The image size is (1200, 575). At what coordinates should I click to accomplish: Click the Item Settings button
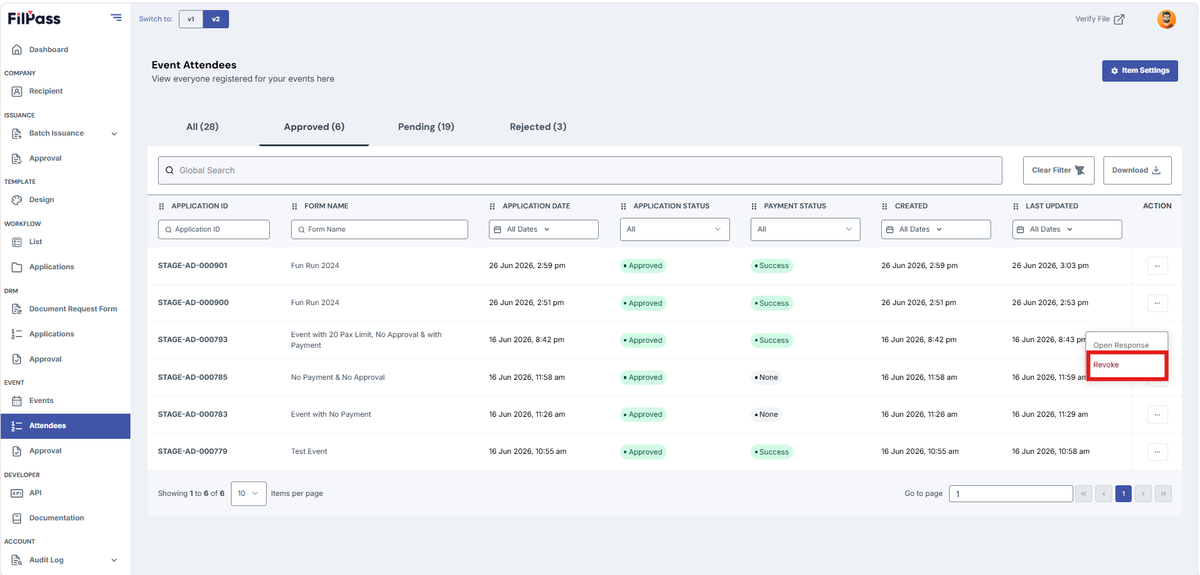[x=1139, y=71]
